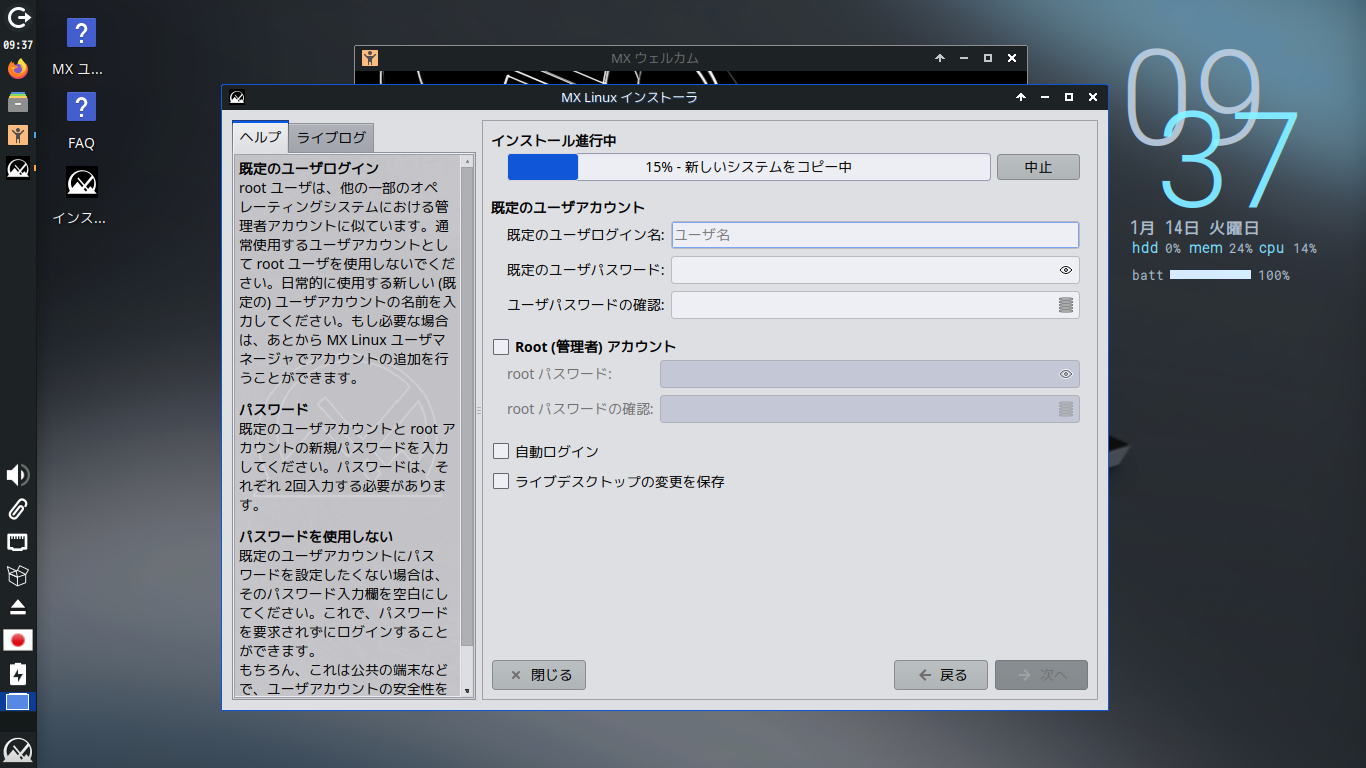1366x768 pixels.
Task: Select the MX installer taskbar icon
Action: click(x=18, y=168)
